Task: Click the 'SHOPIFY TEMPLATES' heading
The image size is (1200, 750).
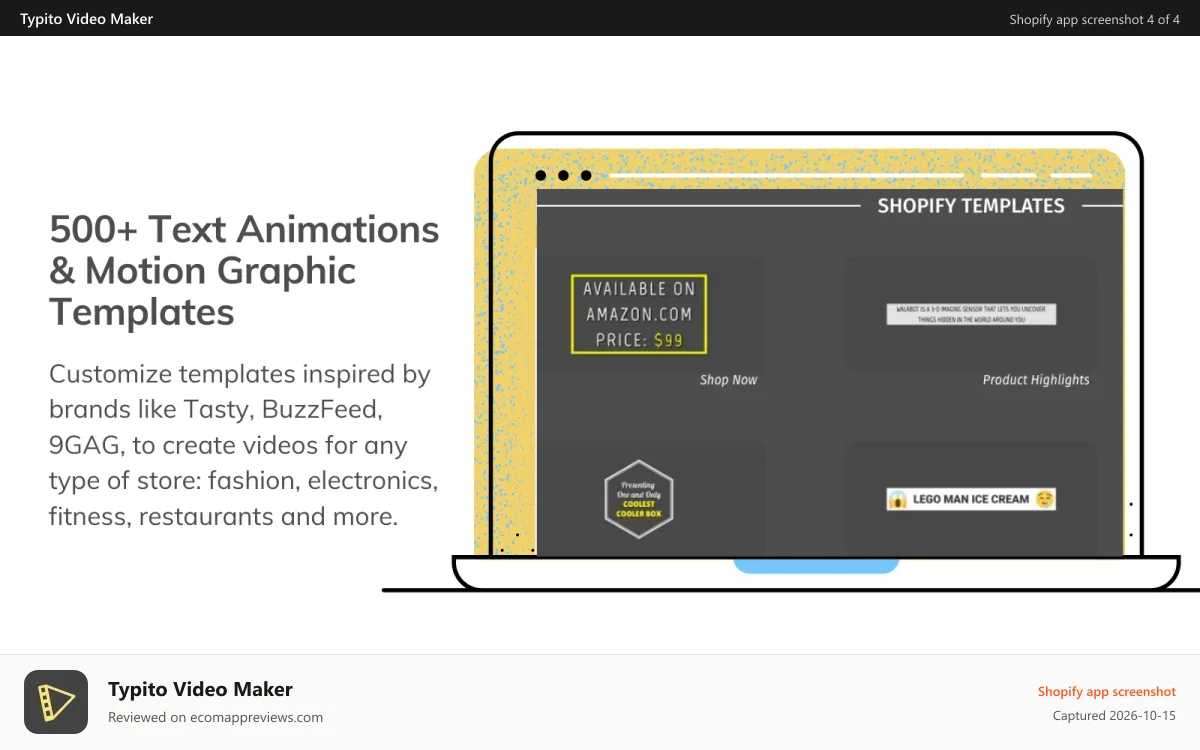Action: click(x=971, y=206)
